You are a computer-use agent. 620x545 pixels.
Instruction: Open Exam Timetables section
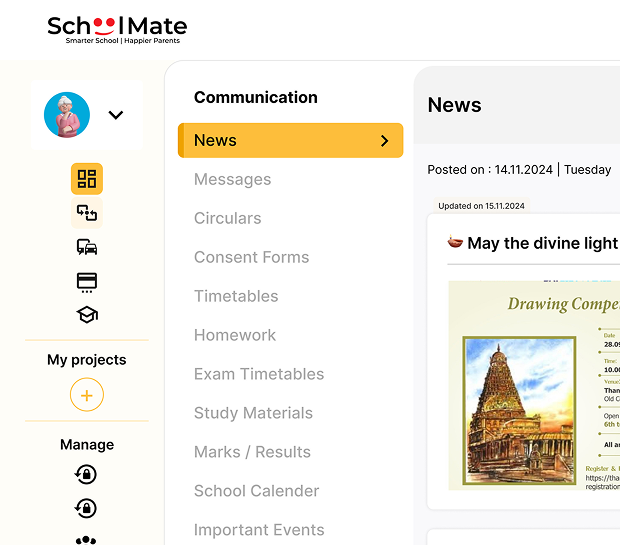[259, 374]
